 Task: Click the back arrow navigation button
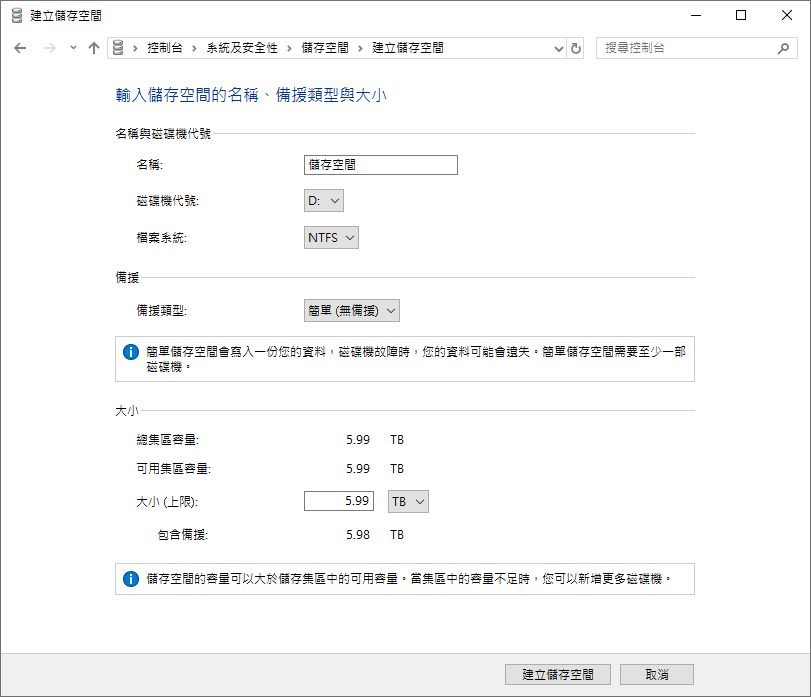tap(20, 48)
